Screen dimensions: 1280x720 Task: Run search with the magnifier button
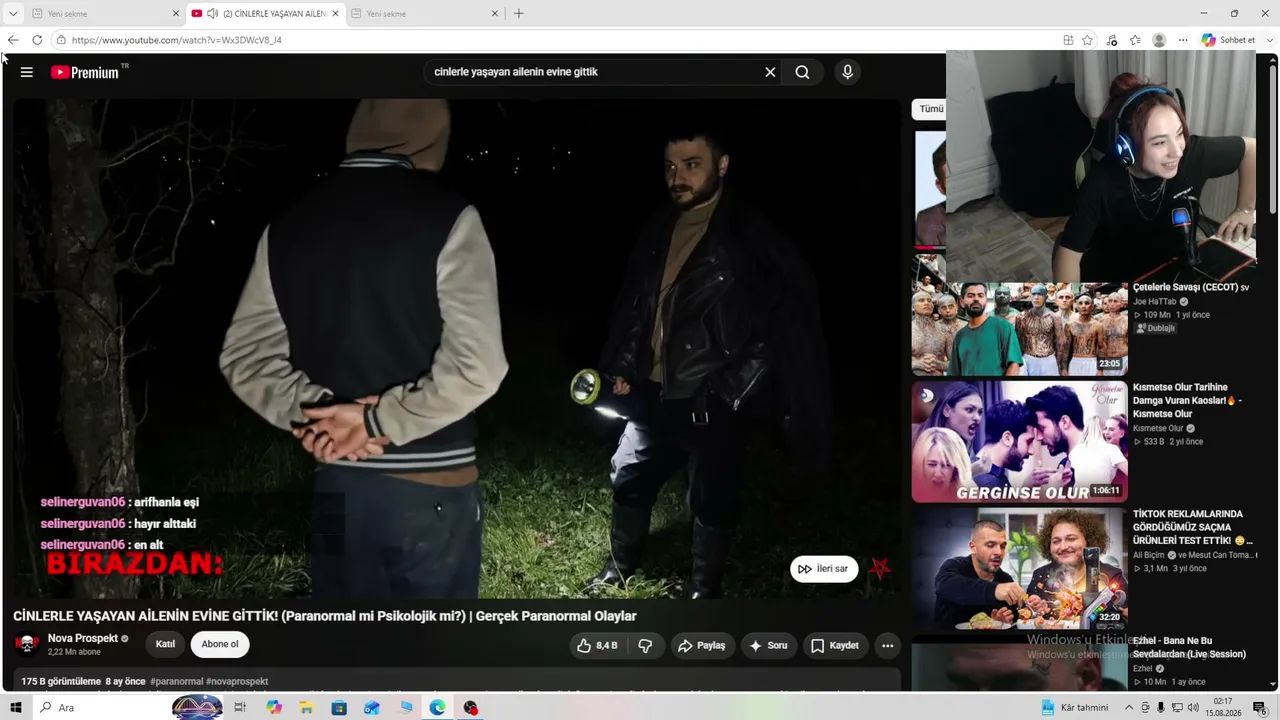point(802,72)
